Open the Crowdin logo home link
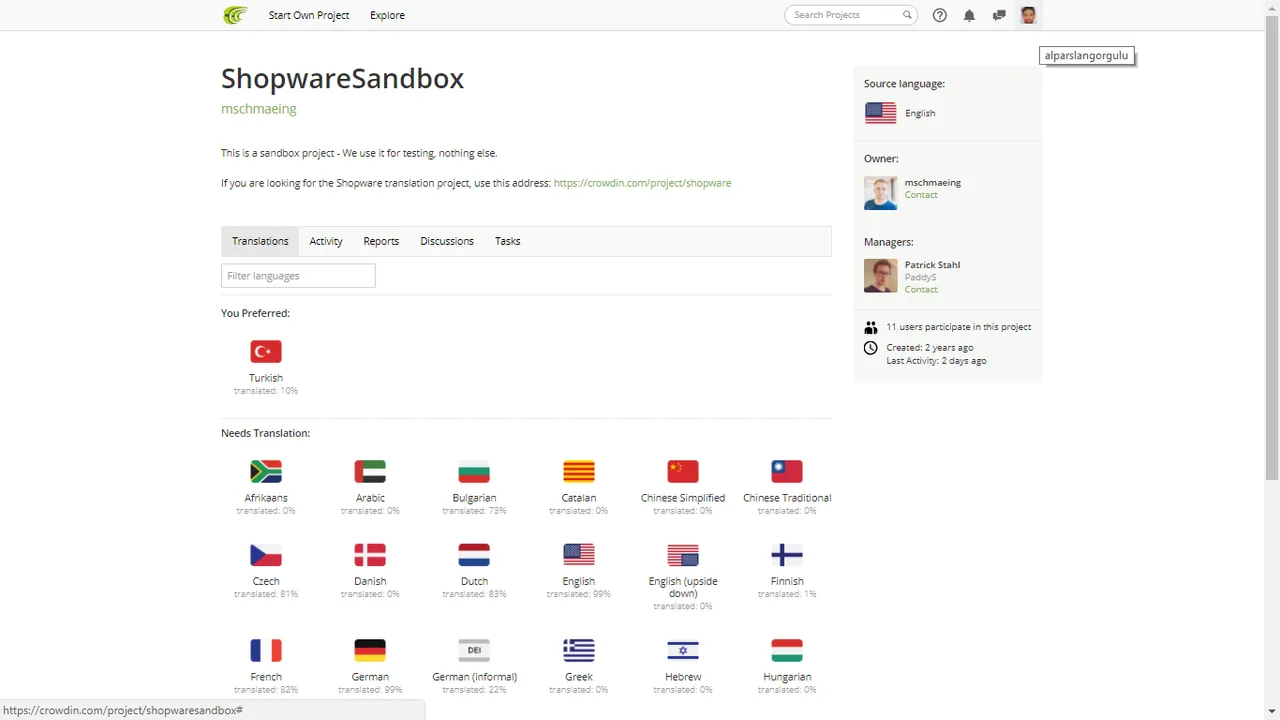 [234, 15]
